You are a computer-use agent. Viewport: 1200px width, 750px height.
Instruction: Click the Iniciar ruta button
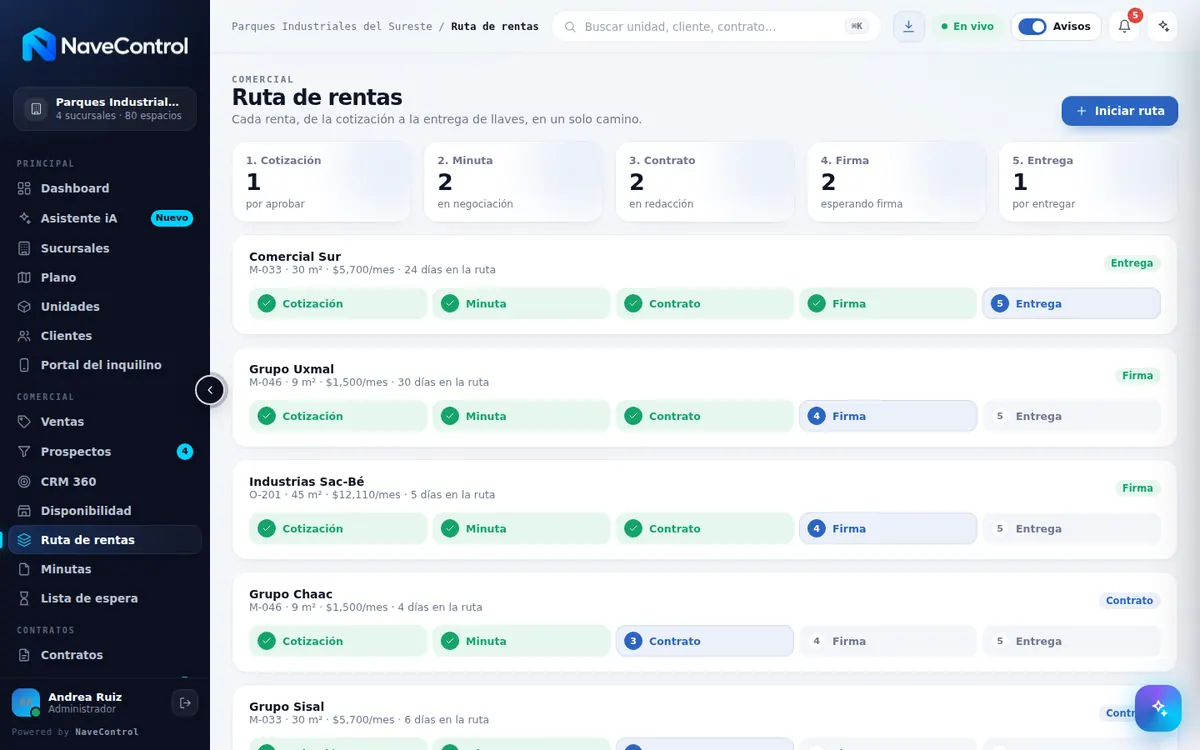pos(1120,111)
